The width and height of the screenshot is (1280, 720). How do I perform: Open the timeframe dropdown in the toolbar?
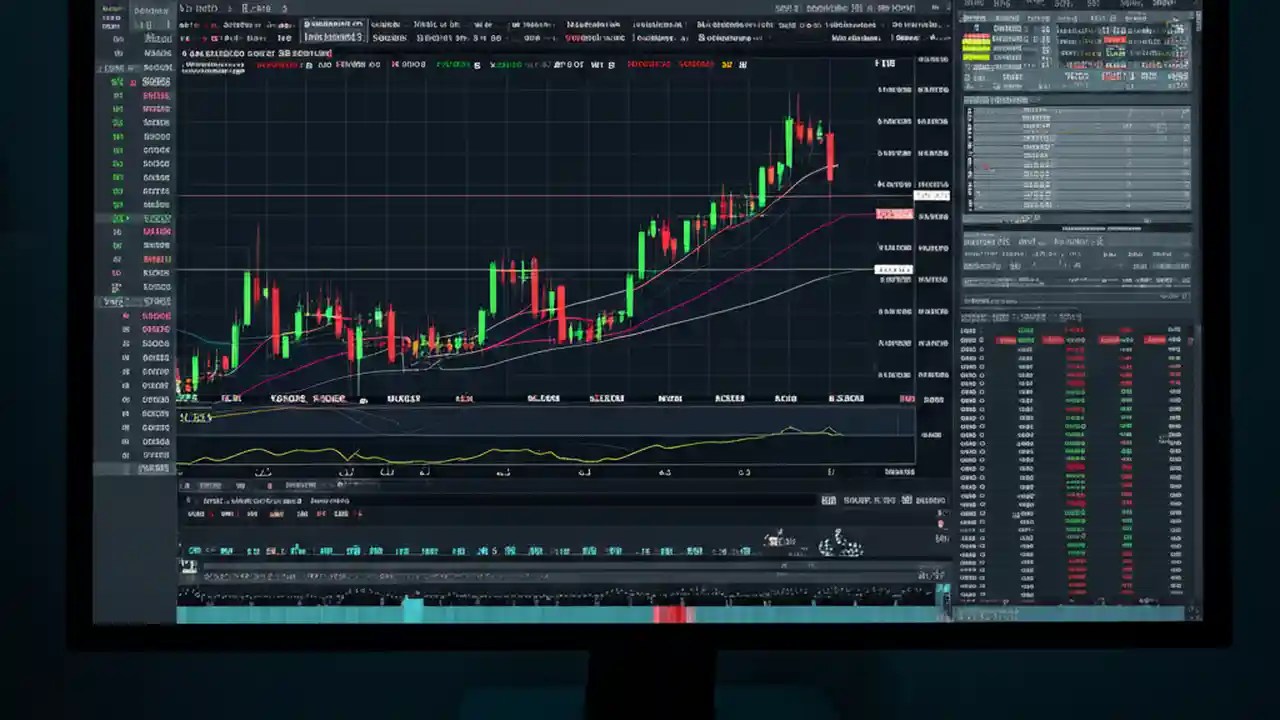258,37
